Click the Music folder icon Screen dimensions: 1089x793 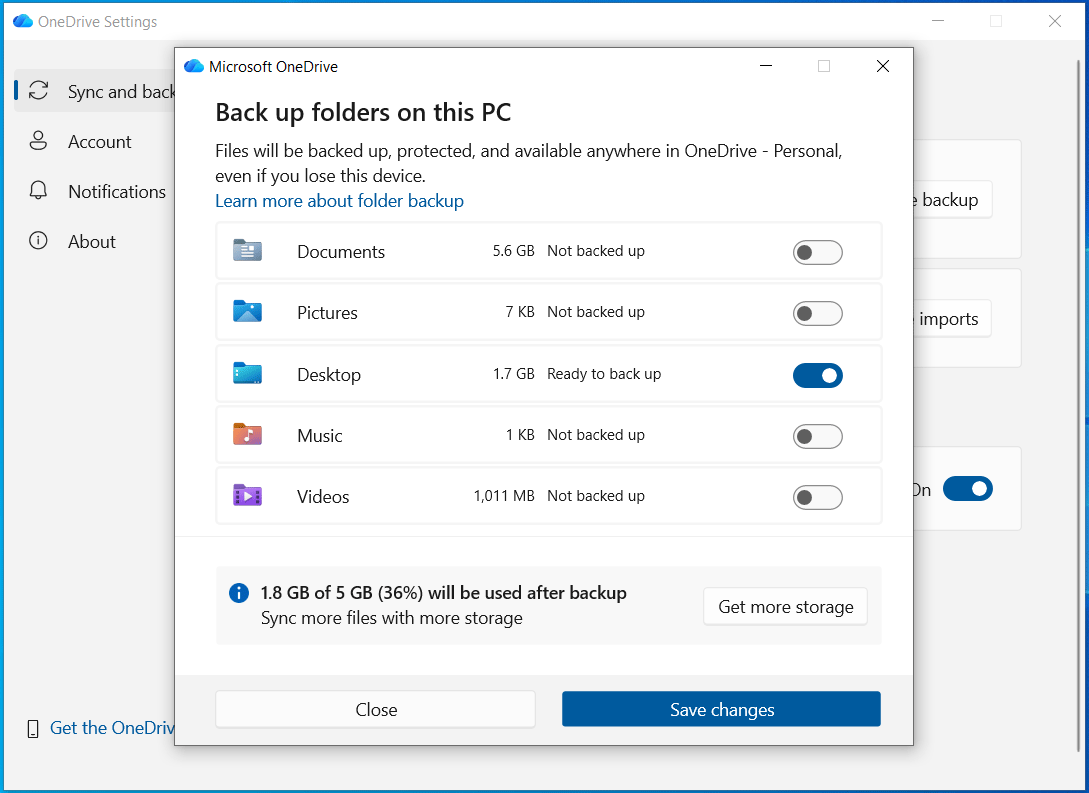tap(247, 435)
